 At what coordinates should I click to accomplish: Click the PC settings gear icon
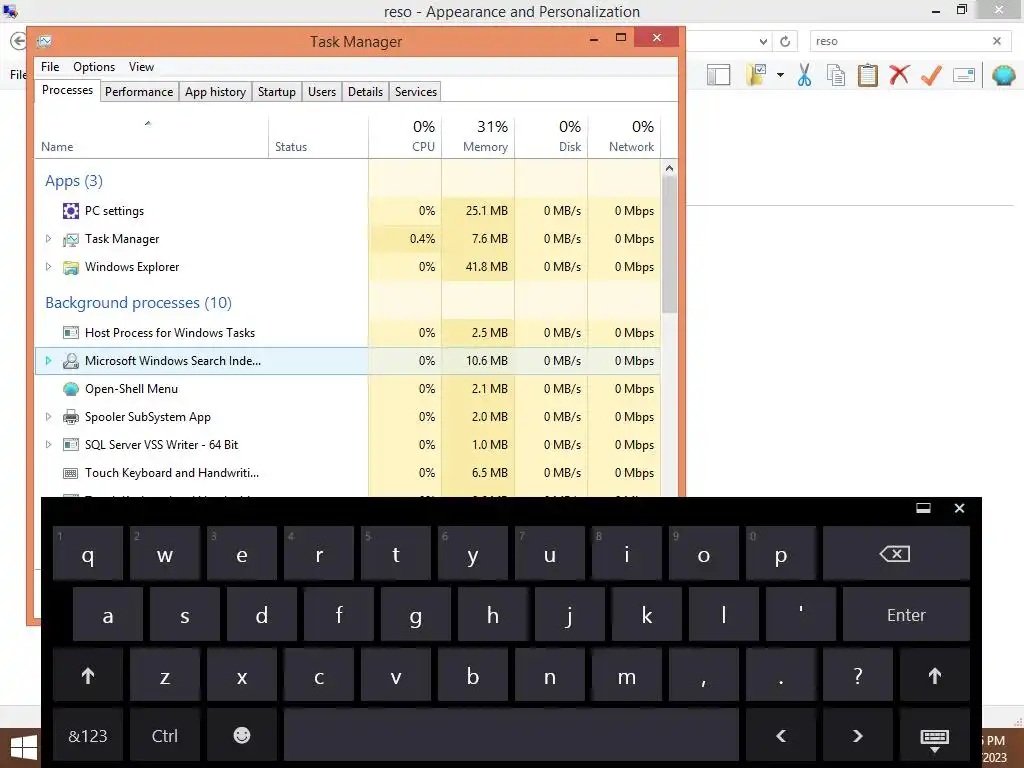click(x=71, y=211)
